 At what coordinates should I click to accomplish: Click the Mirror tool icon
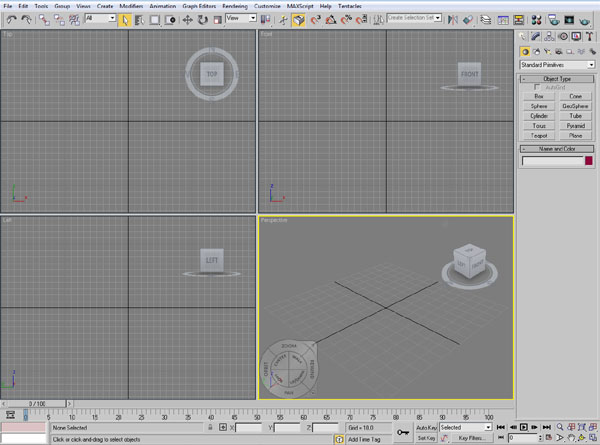coord(453,20)
